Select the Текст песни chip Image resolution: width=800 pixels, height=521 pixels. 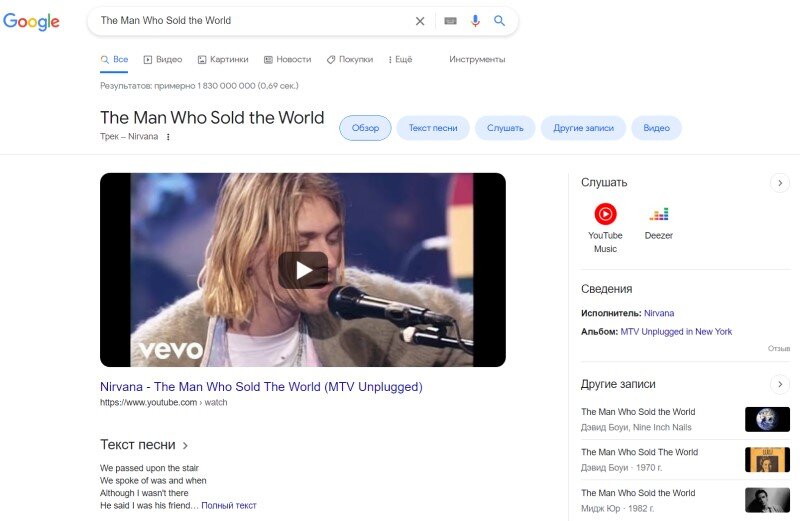(433, 128)
